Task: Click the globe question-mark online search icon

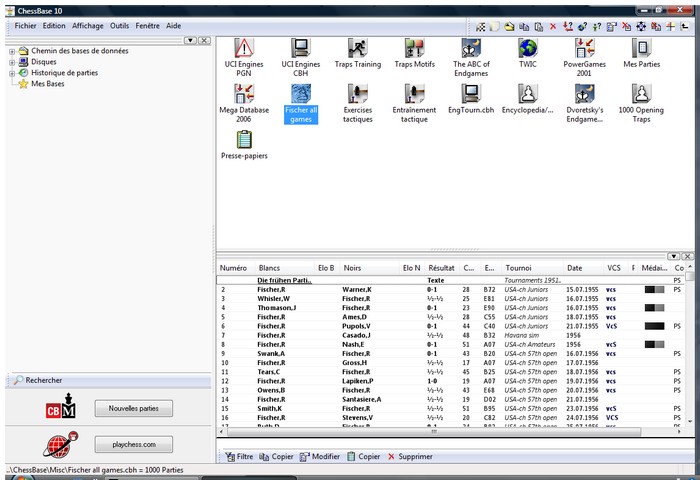Action: pyautogui.click(x=582, y=27)
